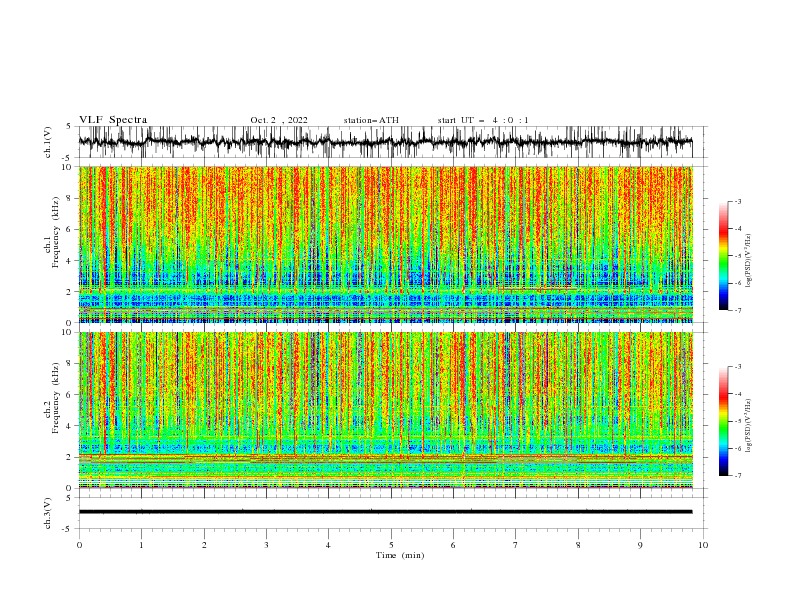This screenshot has height=612, width=792.
Task: Click the "10" tick on ch.2 frequency axis
Action: coord(67,332)
